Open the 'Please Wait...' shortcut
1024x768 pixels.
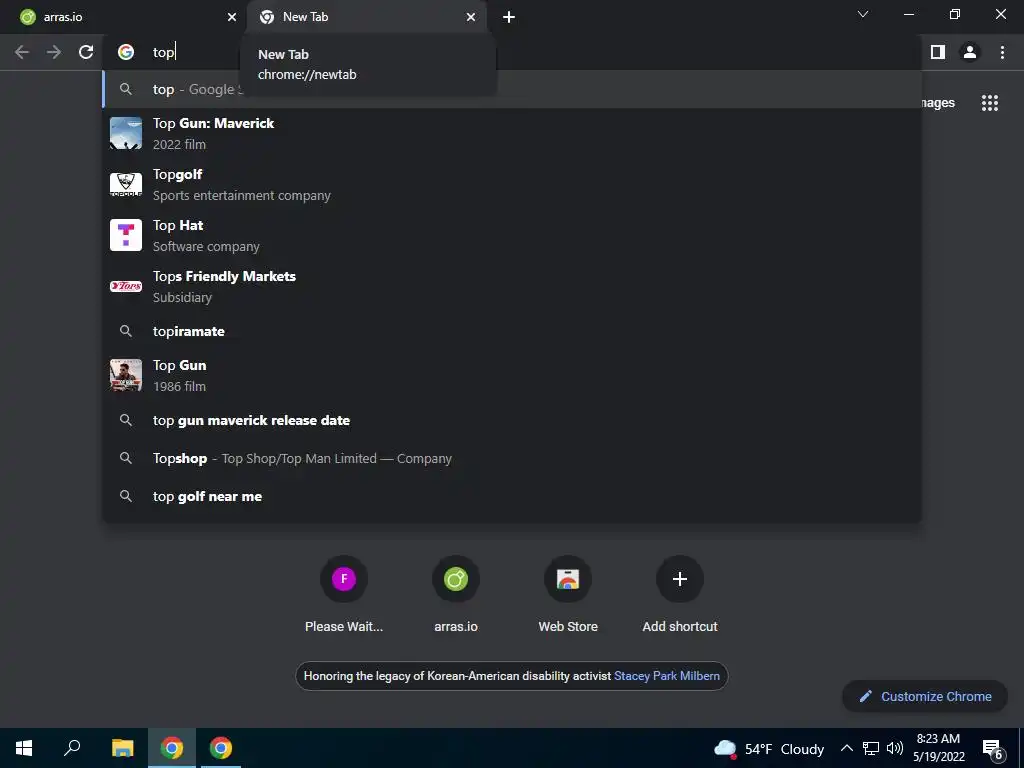click(x=344, y=594)
